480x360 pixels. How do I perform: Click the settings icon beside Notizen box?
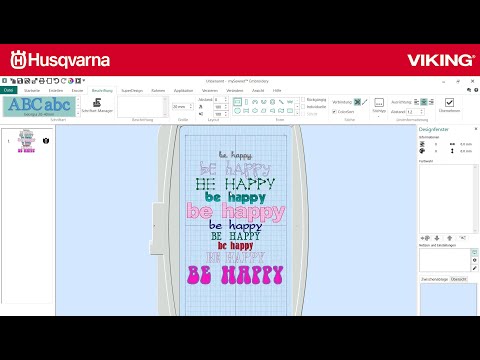(475, 260)
